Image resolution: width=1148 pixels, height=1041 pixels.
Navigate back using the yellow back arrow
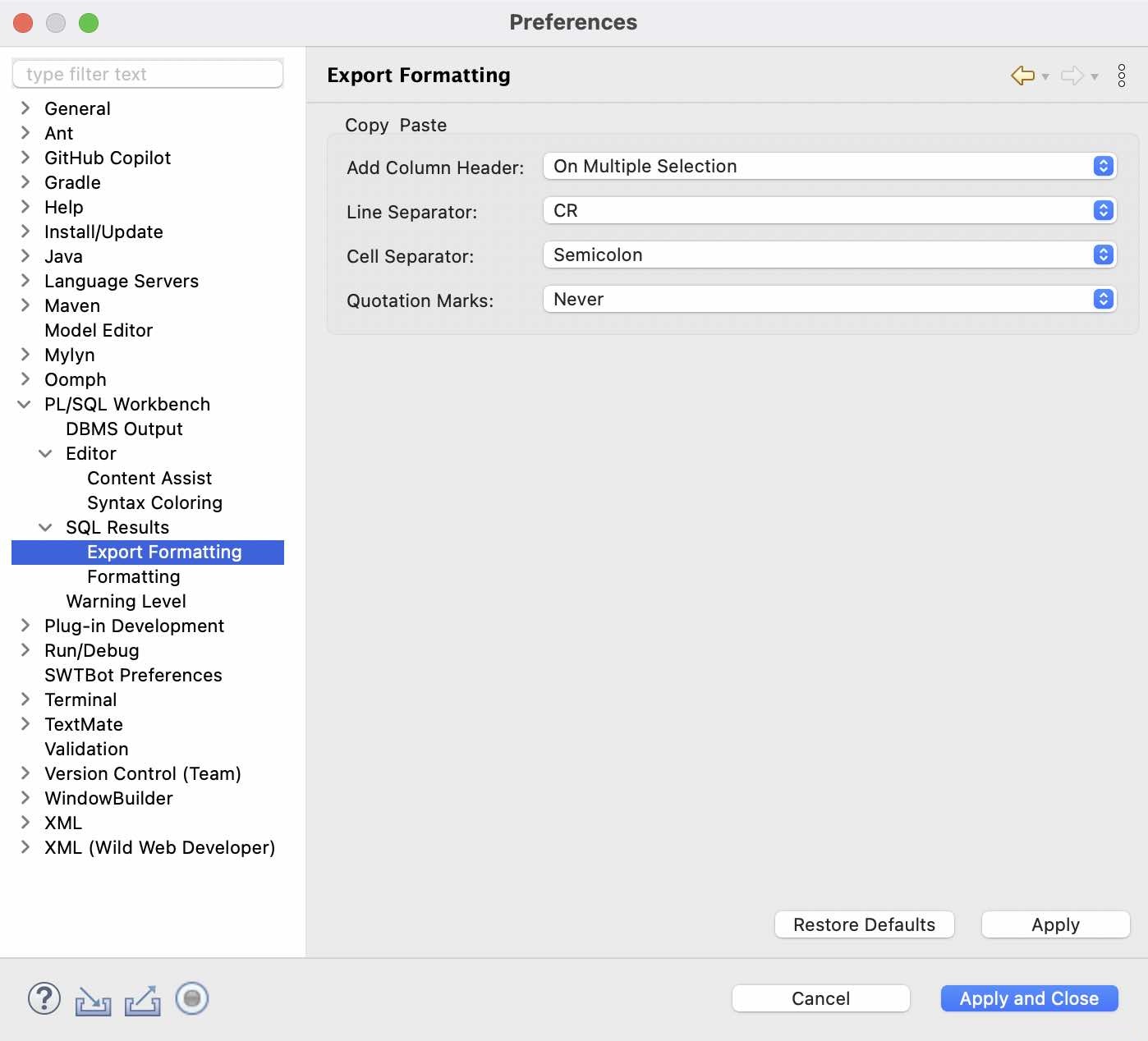1022,76
